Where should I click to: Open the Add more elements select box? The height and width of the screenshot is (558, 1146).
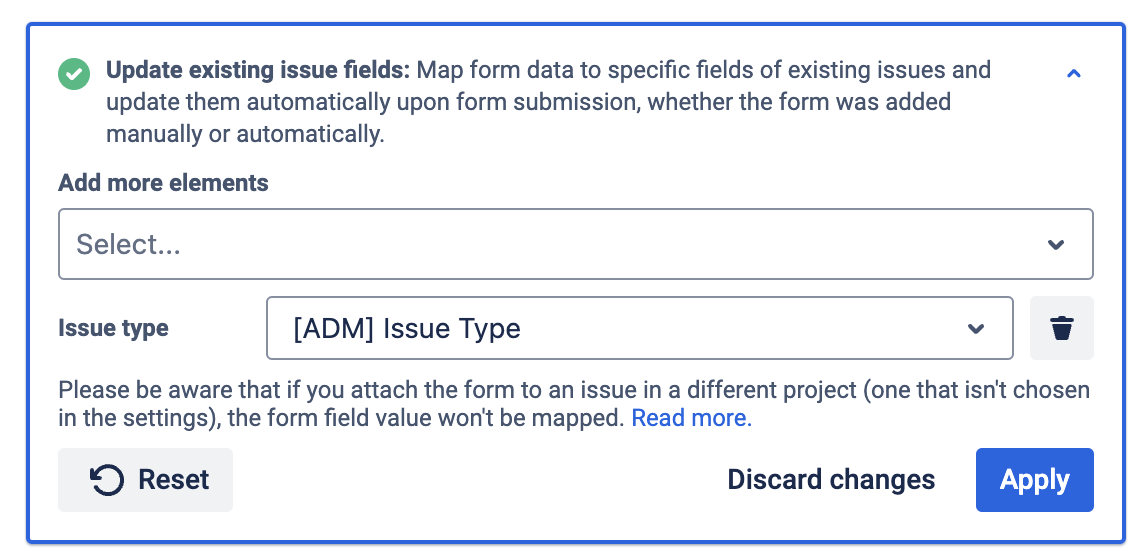(575, 244)
